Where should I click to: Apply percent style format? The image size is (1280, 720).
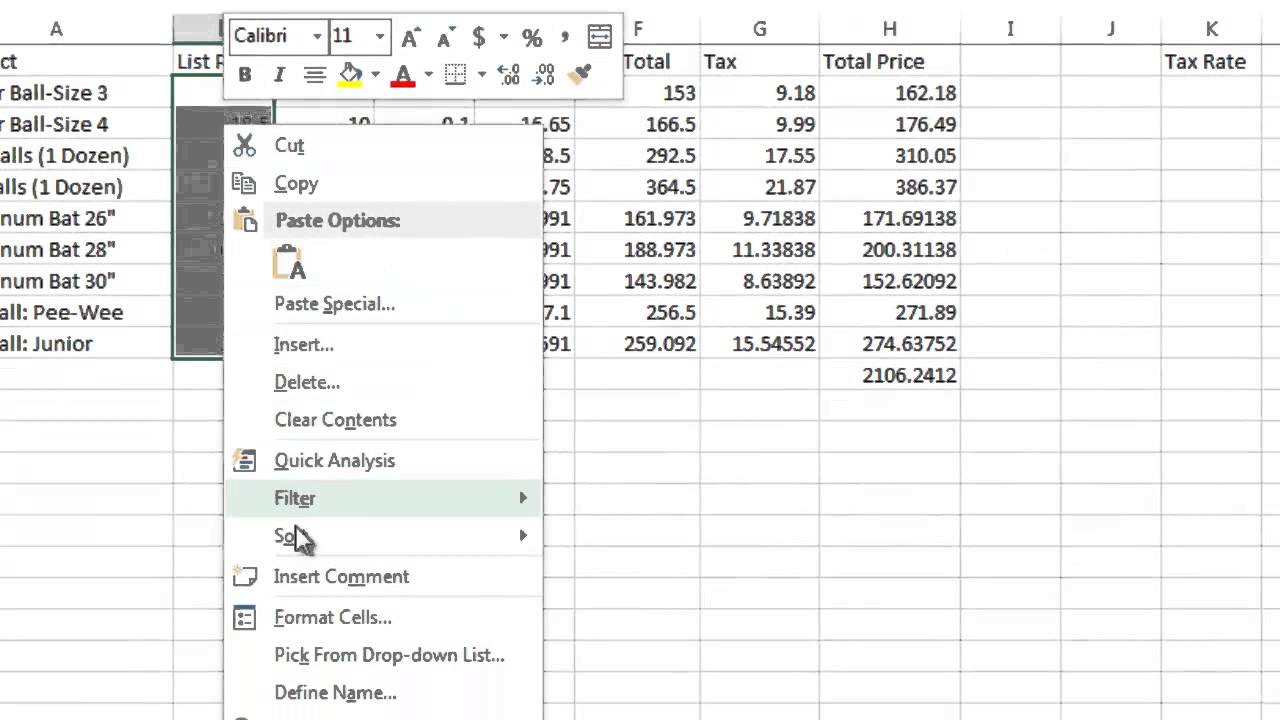(x=532, y=38)
